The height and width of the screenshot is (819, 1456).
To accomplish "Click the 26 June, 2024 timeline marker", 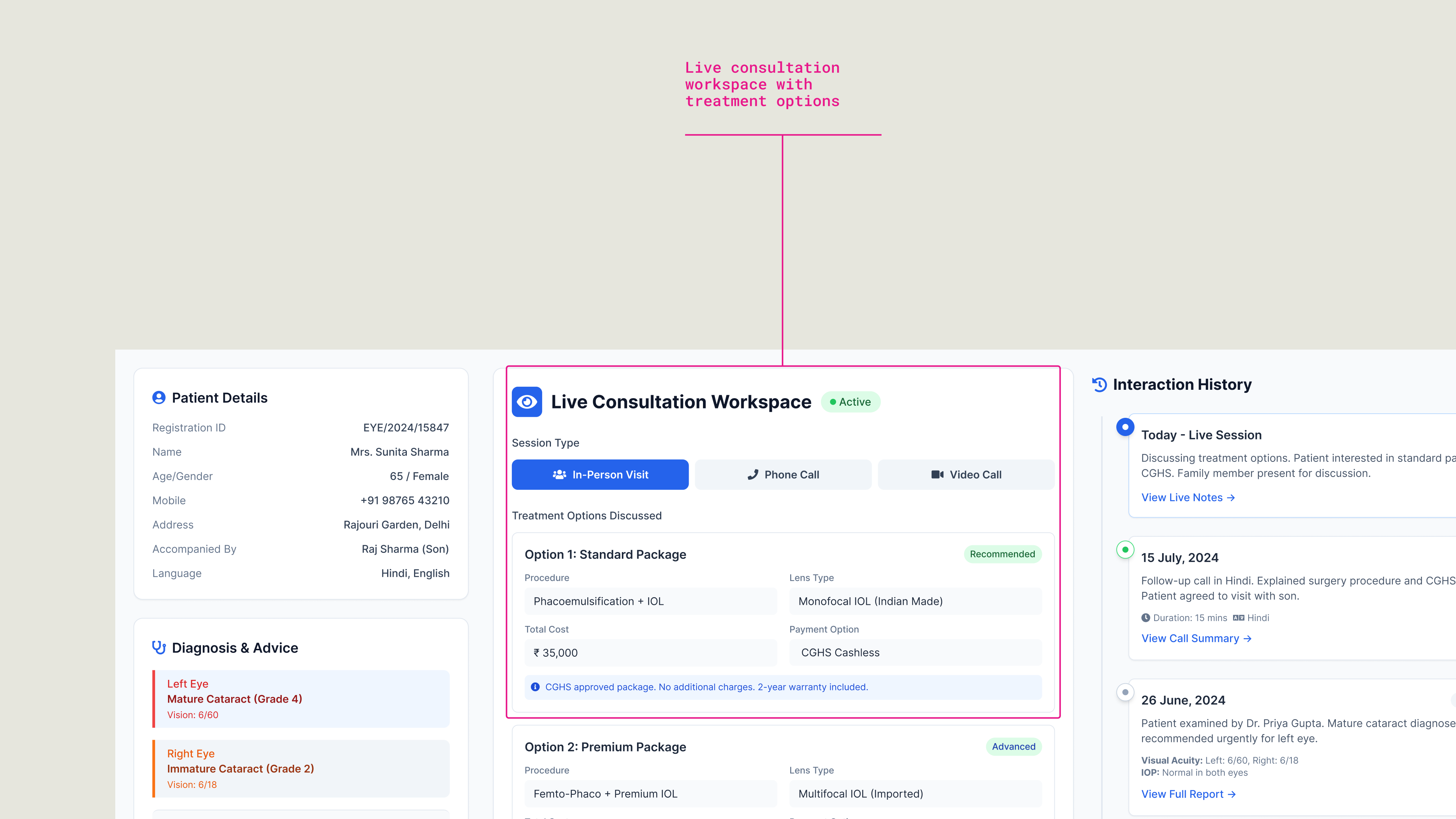I will (x=1125, y=692).
